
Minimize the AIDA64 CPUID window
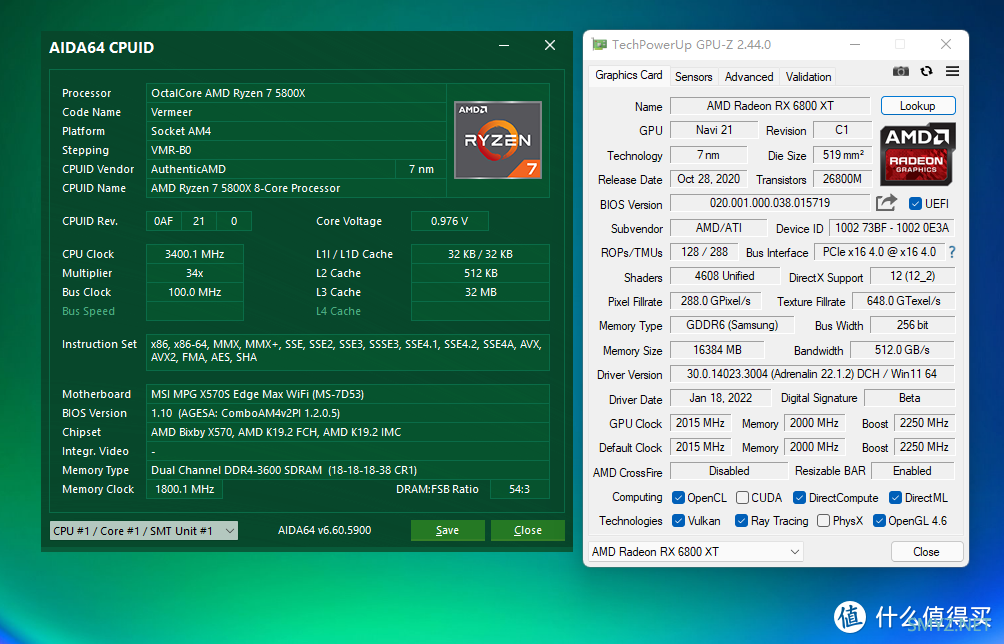(x=504, y=45)
